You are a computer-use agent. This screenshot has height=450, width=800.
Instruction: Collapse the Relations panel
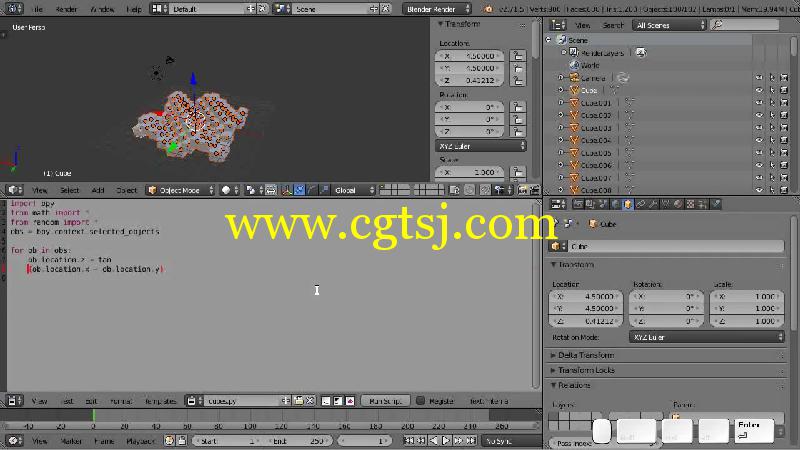pos(570,385)
